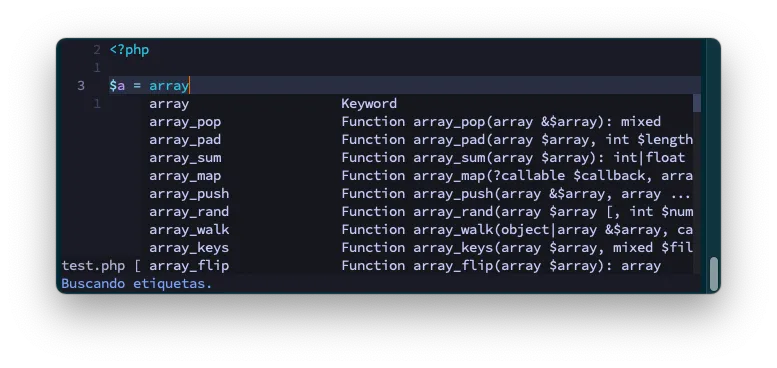Click the test.php status line label
The width and height of the screenshot is (777, 368).
click(93, 266)
